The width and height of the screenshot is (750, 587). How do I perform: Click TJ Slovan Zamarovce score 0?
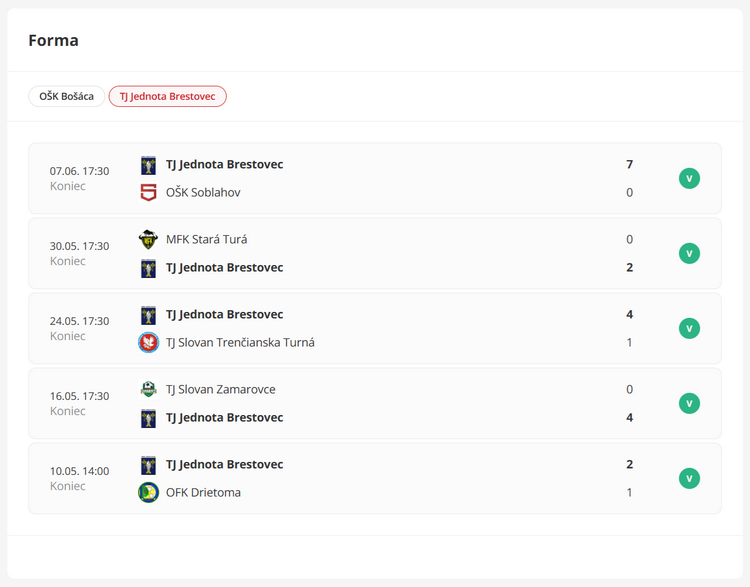(629, 389)
